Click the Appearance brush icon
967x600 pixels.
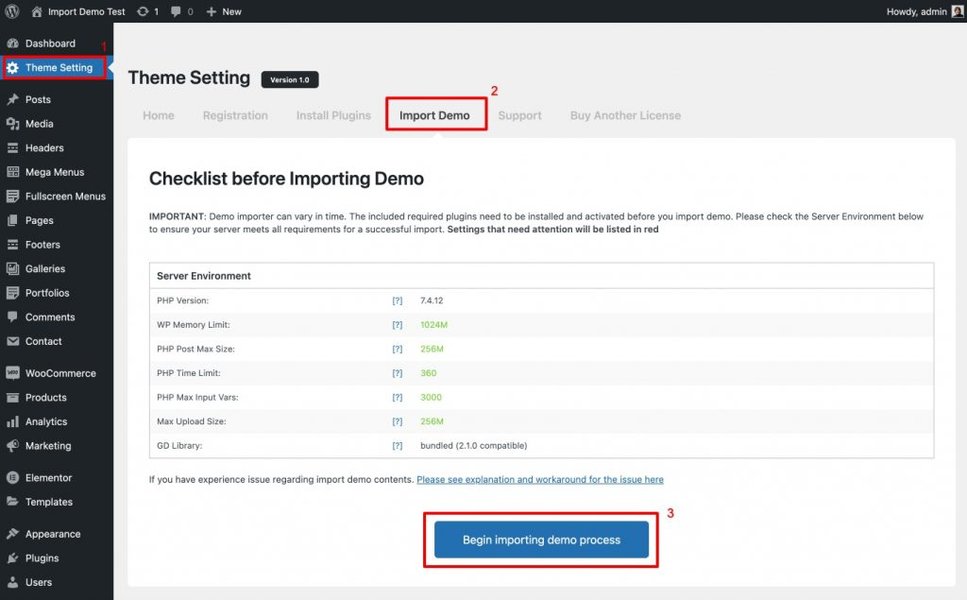(12, 534)
